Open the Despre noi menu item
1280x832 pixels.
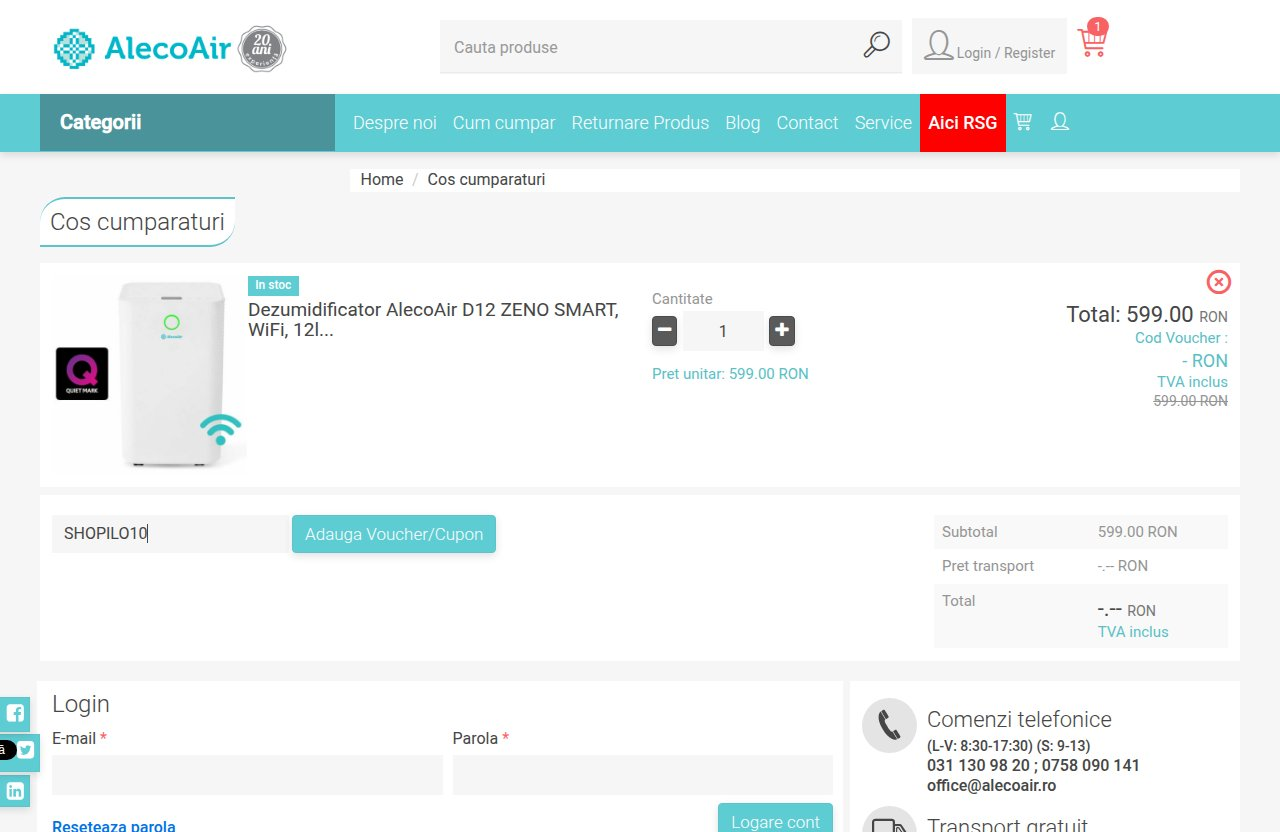(x=395, y=122)
